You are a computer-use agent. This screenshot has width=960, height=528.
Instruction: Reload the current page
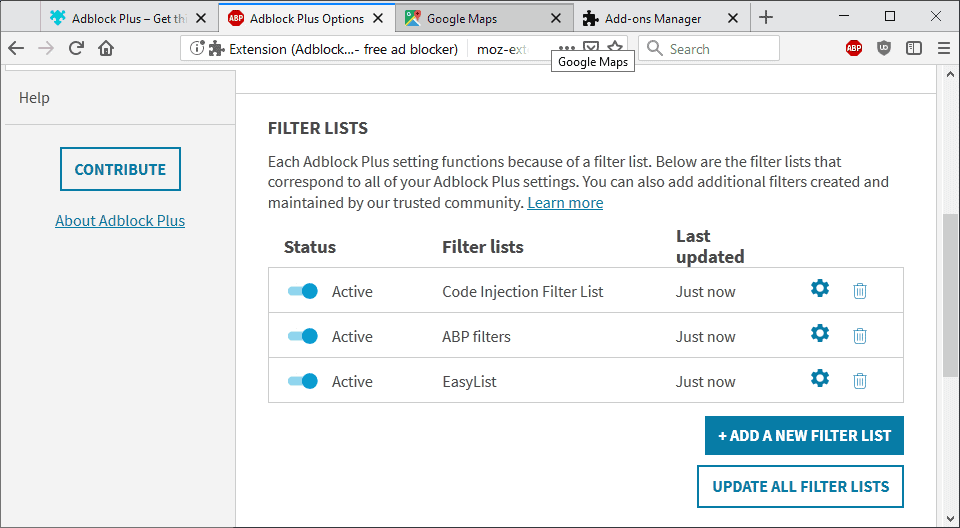coord(76,48)
